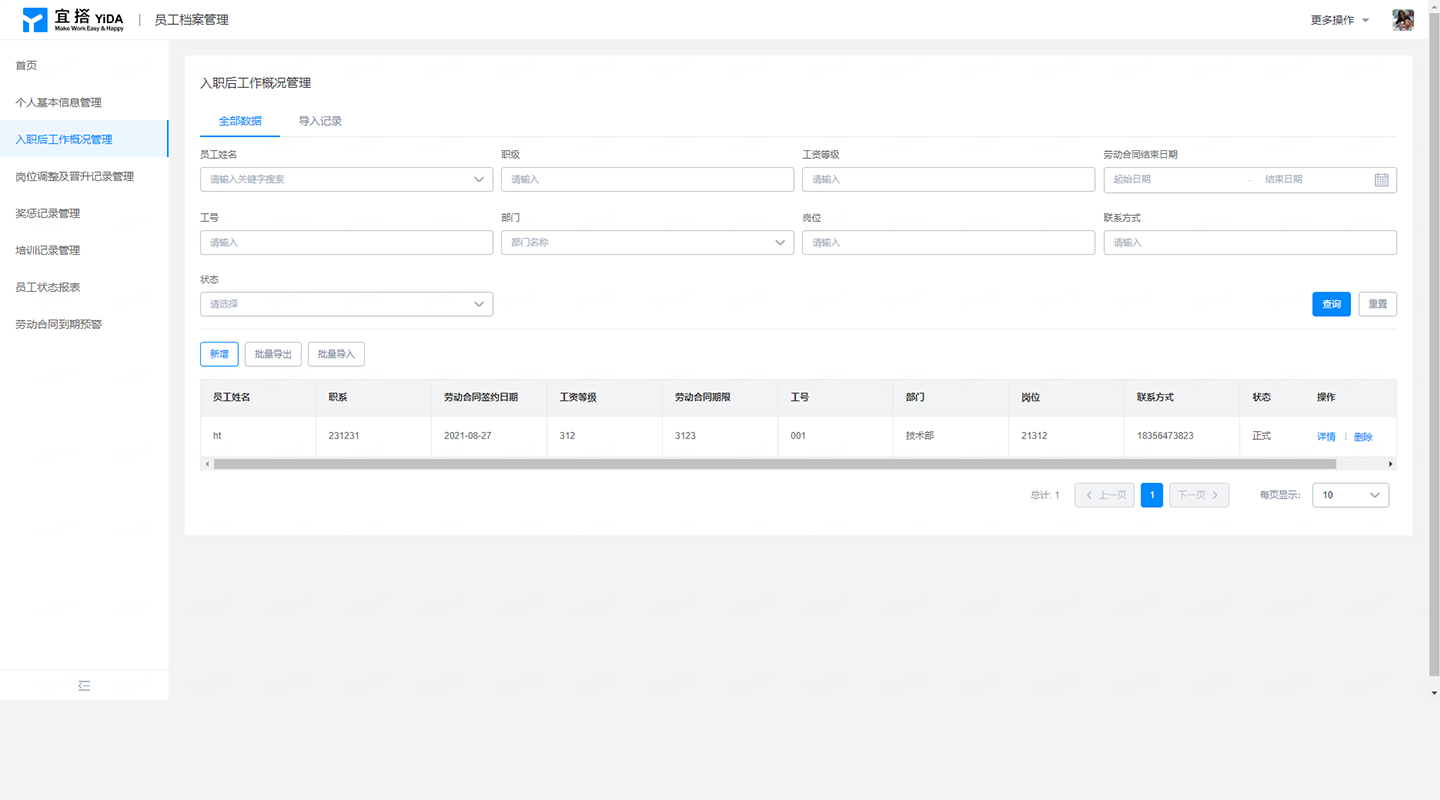Click the 正式 status cell
The height and width of the screenshot is (800, 1440).
click(1272, 436)
